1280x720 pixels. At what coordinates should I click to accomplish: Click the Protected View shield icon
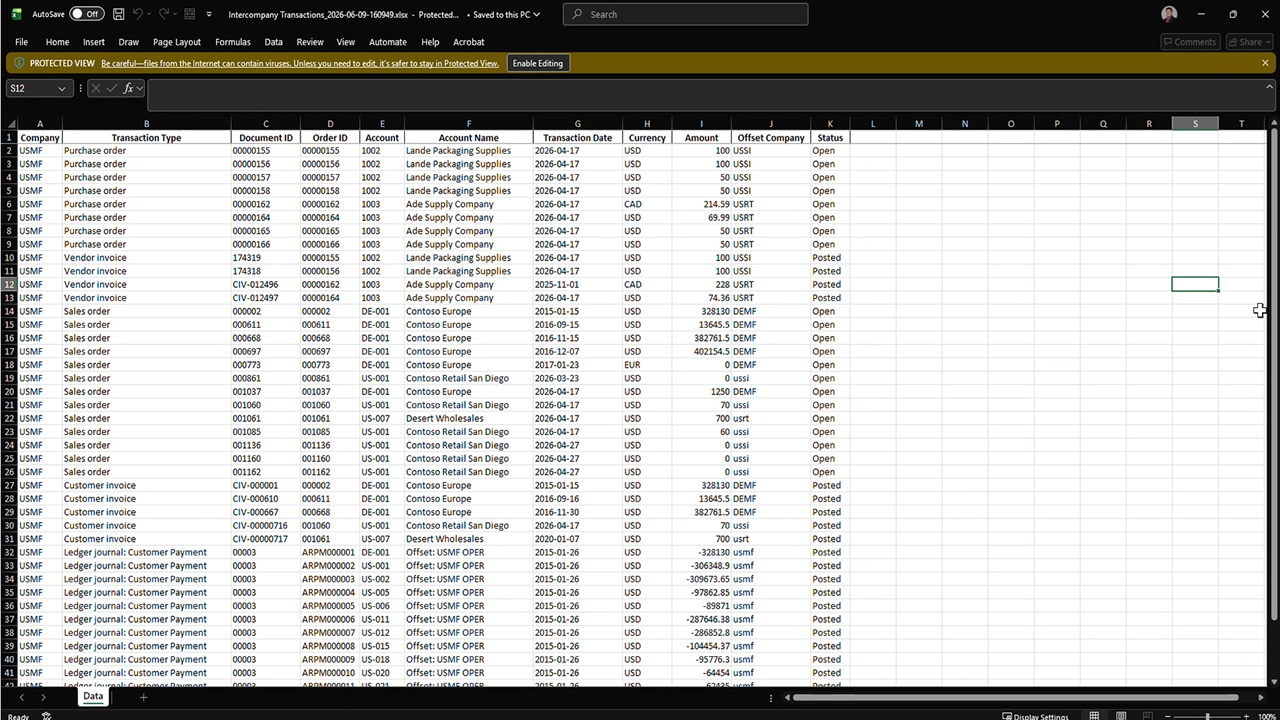point(19,63)
